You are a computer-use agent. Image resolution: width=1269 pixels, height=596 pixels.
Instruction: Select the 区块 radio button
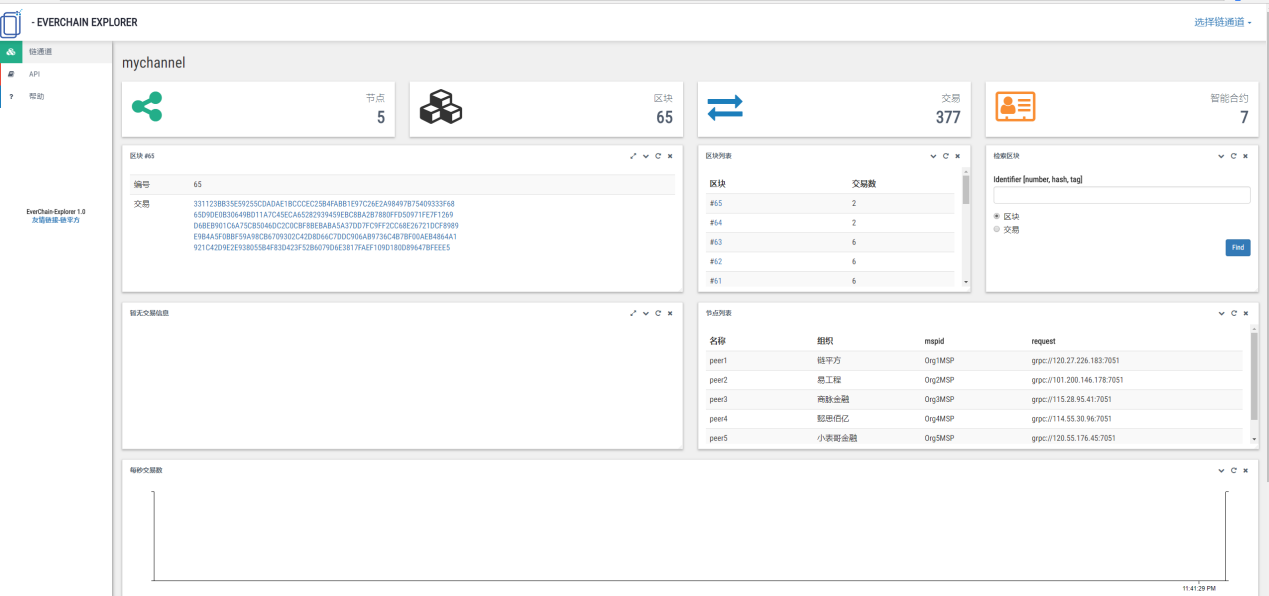[x=996, y=216]
